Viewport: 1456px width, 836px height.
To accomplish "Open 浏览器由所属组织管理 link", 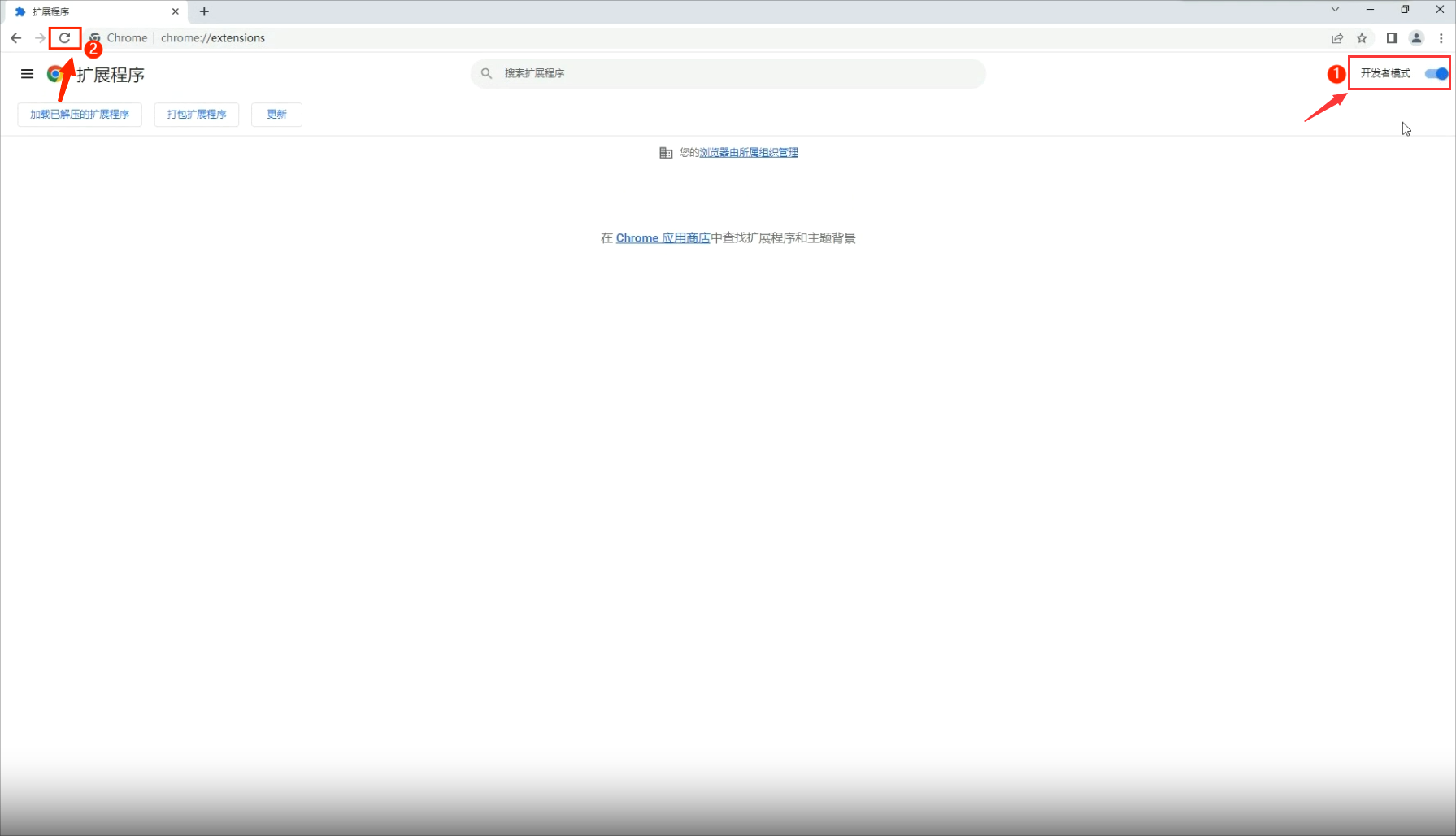I will click(x=749, y=153).
